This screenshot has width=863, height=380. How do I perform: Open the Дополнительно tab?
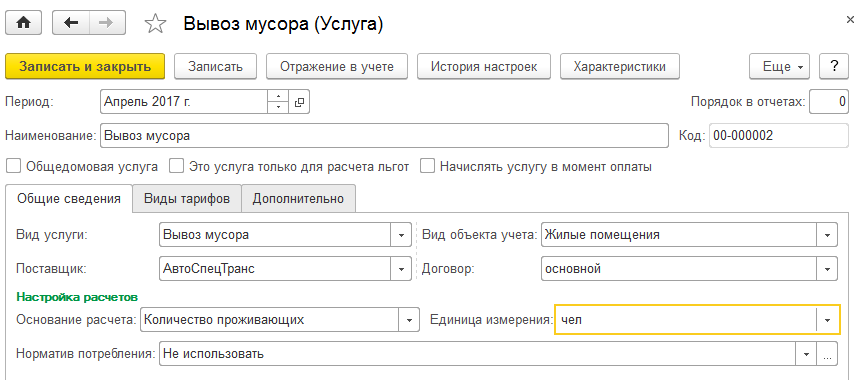click(x=298, y=199)
